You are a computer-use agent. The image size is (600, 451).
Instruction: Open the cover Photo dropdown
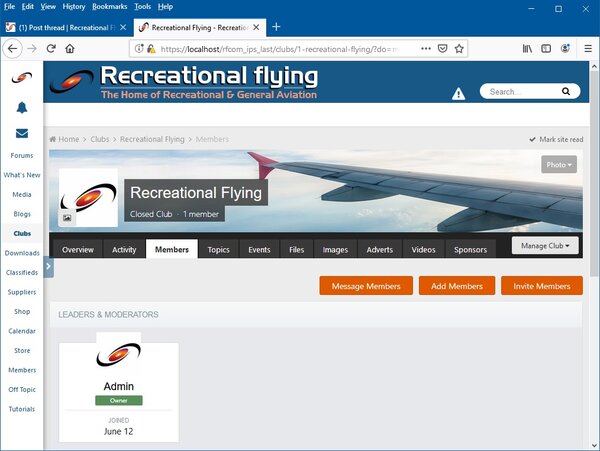coord(559,164)
